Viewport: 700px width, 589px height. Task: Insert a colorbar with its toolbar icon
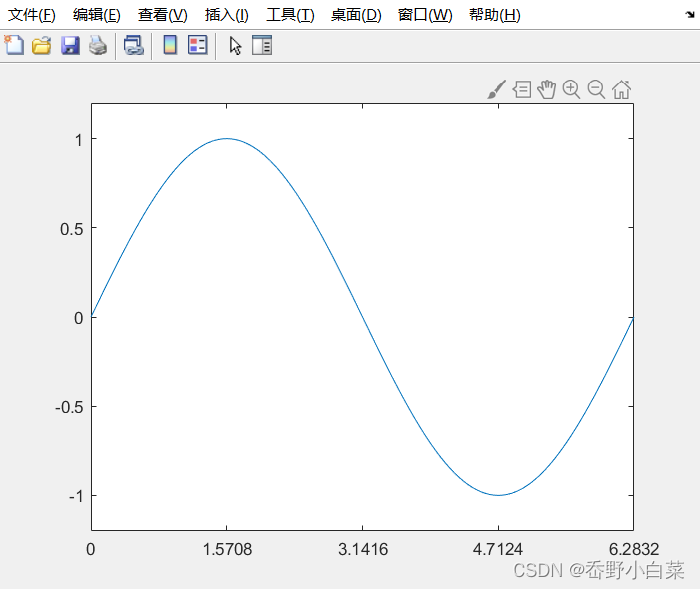pyautogui.click(x=170, y=45)
